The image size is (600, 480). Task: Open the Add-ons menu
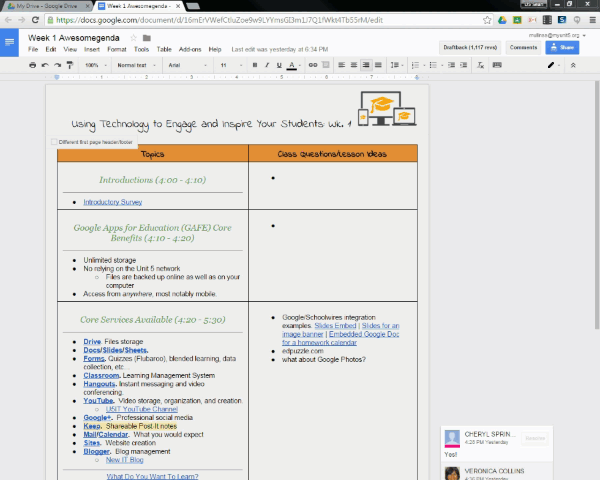(x=190, y=49)
